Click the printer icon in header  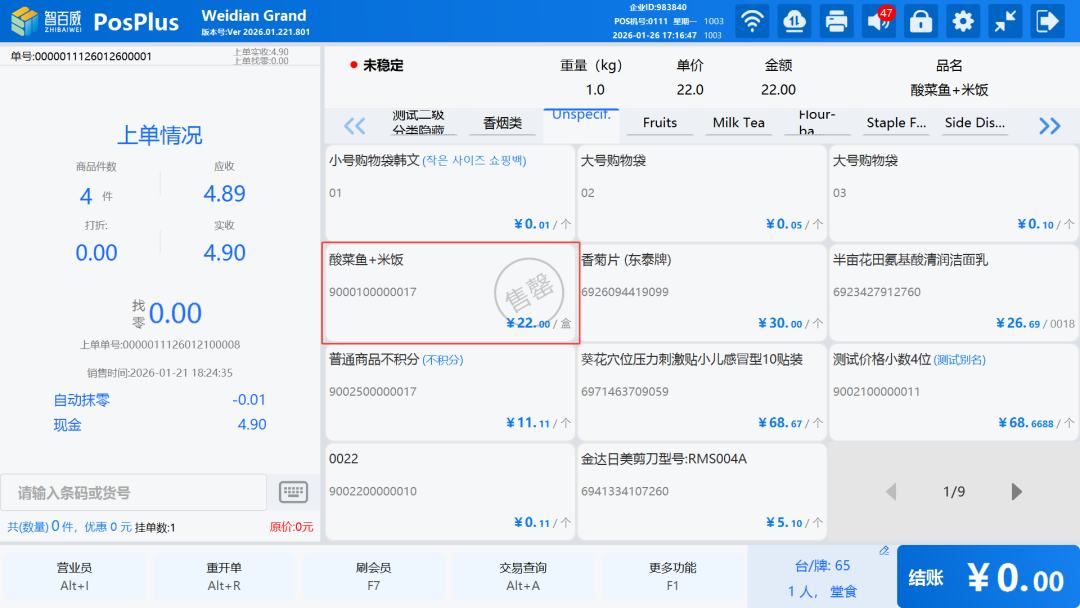point(836,21)
